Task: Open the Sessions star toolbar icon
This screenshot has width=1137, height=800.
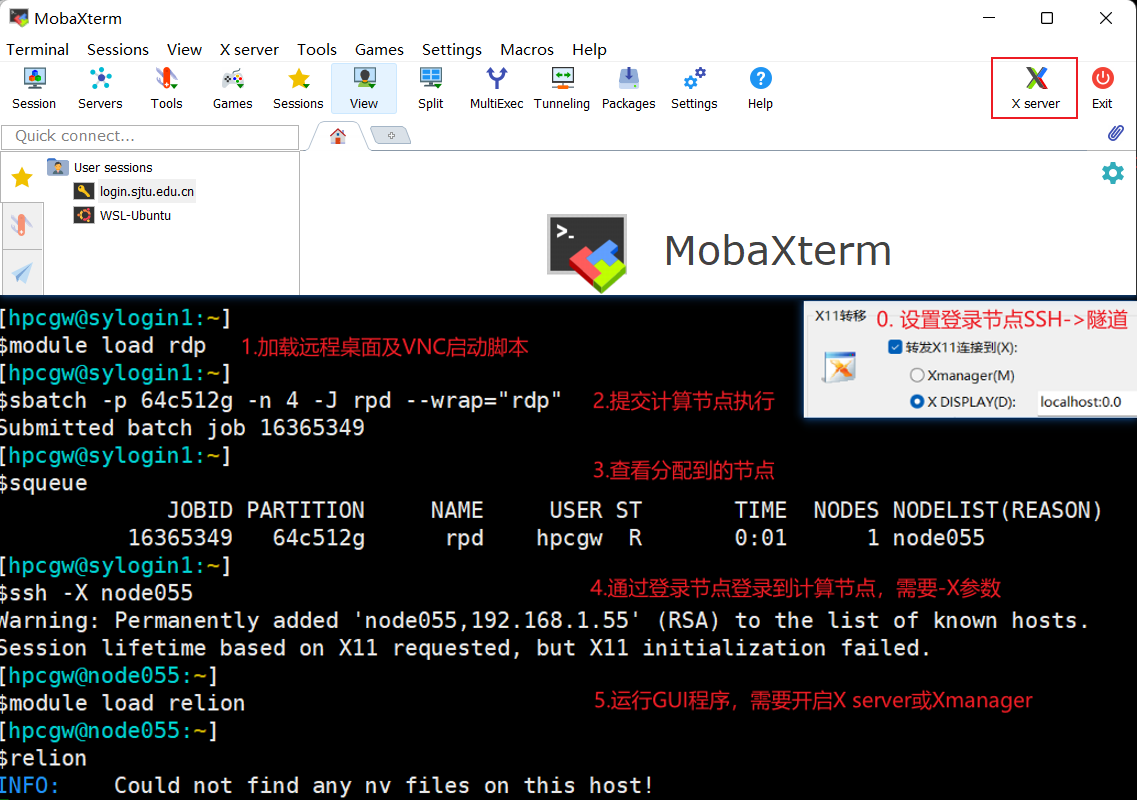Action: tap(298, 88)
